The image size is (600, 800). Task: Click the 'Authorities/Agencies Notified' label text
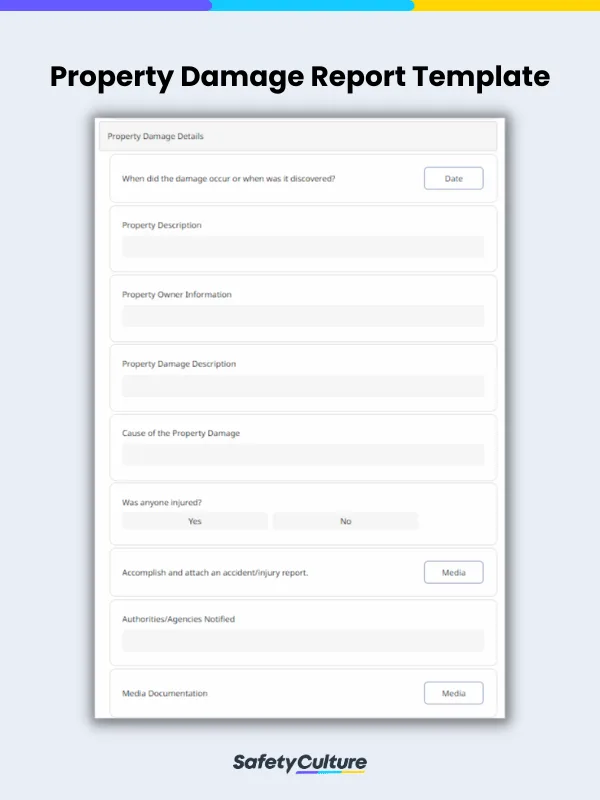178,619
